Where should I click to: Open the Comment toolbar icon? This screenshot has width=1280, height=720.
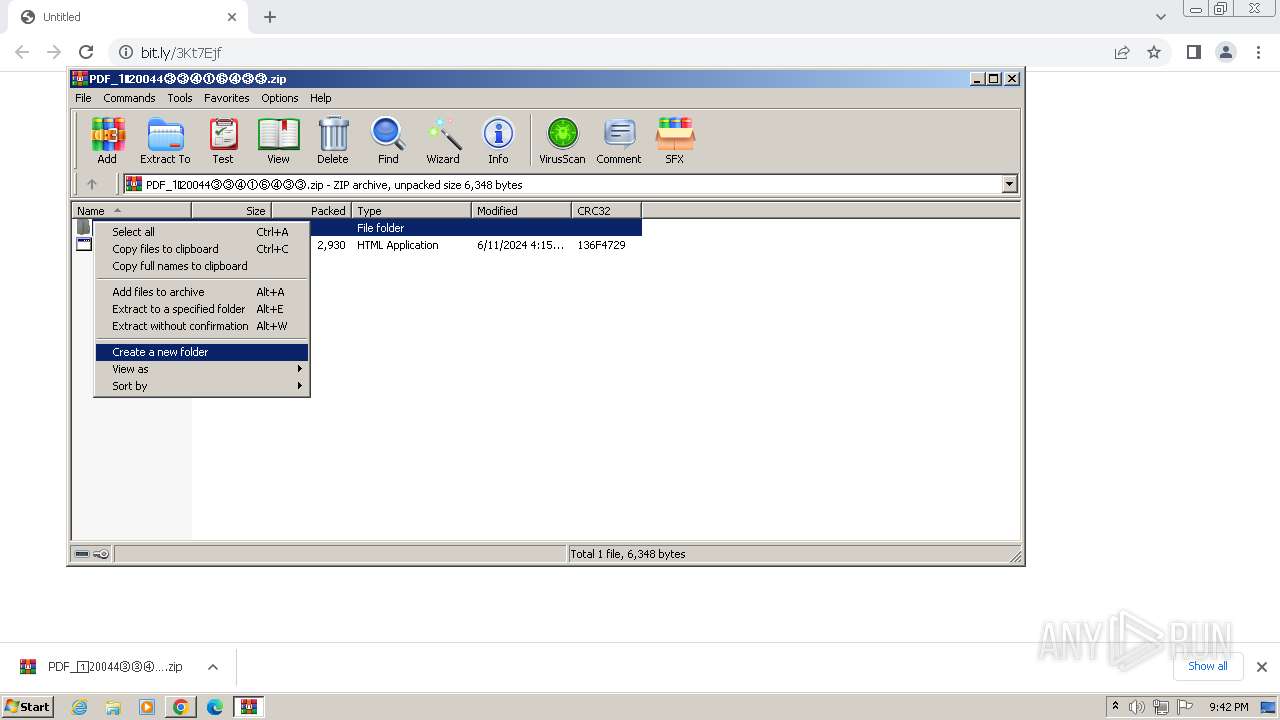point(619,141)
